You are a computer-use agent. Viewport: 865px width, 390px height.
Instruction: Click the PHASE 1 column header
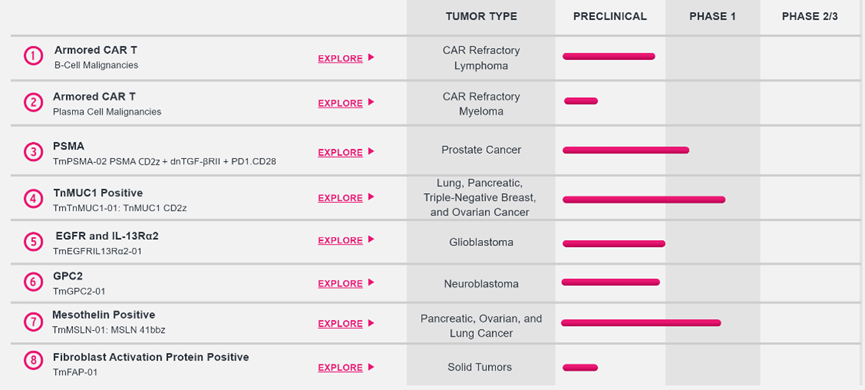tap(712, 17)
